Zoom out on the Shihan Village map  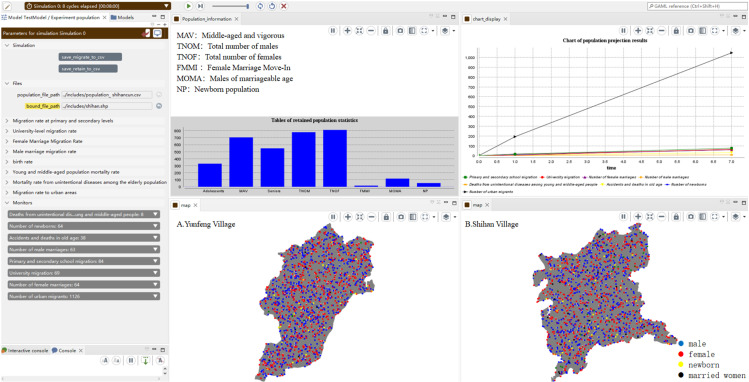click(x=662, y=217)
